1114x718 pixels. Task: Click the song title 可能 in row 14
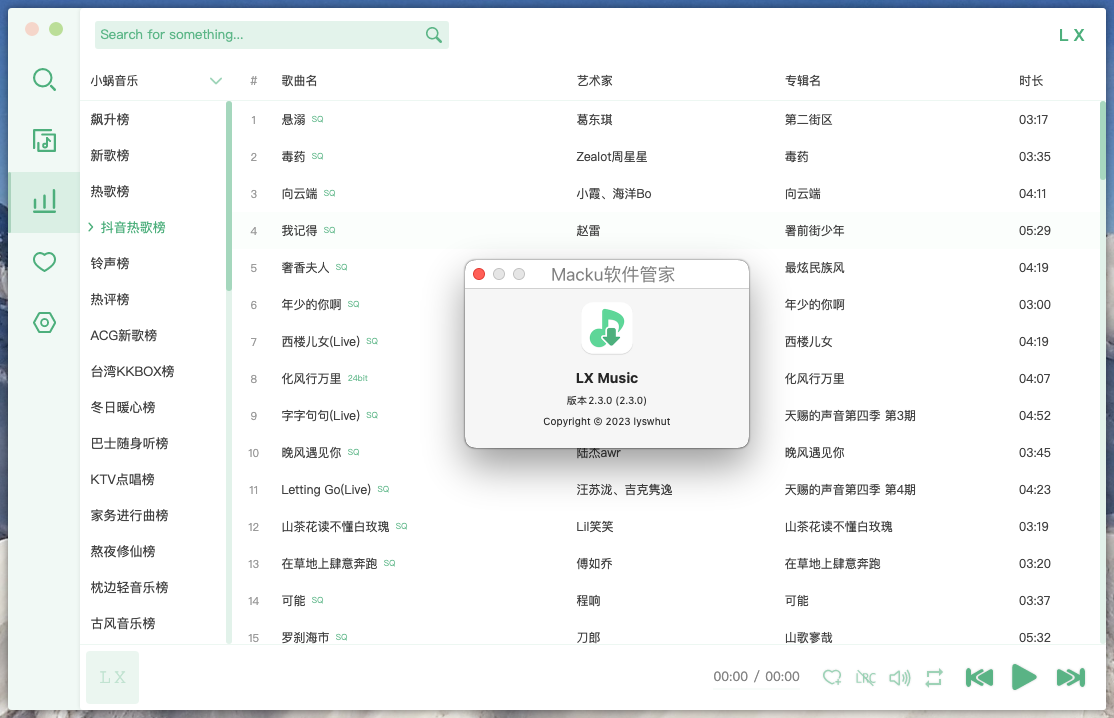(x=293, y=601)
